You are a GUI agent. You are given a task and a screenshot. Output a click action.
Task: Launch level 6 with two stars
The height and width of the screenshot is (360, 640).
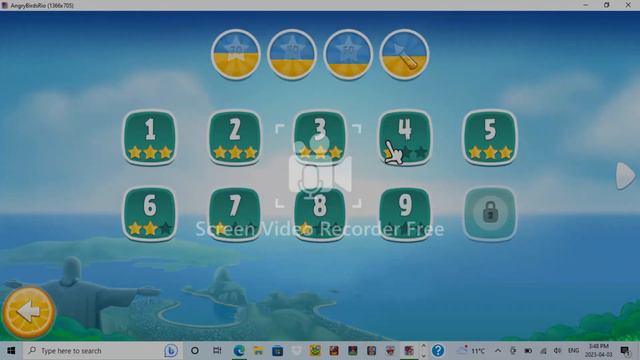[x=150, y=214]
